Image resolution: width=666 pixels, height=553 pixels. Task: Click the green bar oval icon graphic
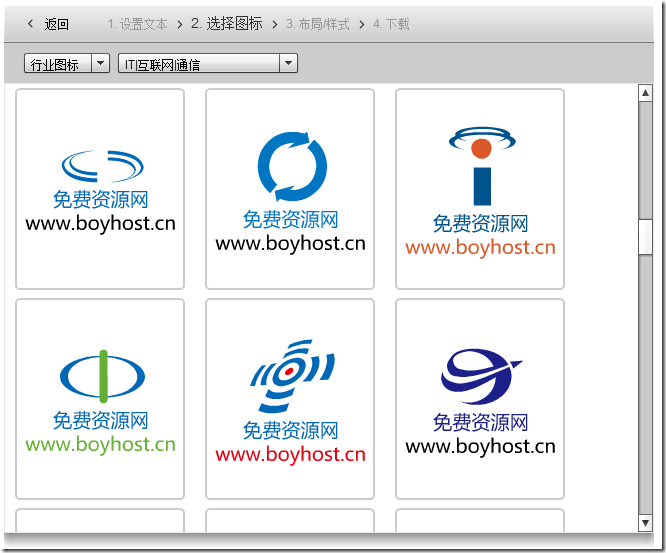tap(102, 376)
